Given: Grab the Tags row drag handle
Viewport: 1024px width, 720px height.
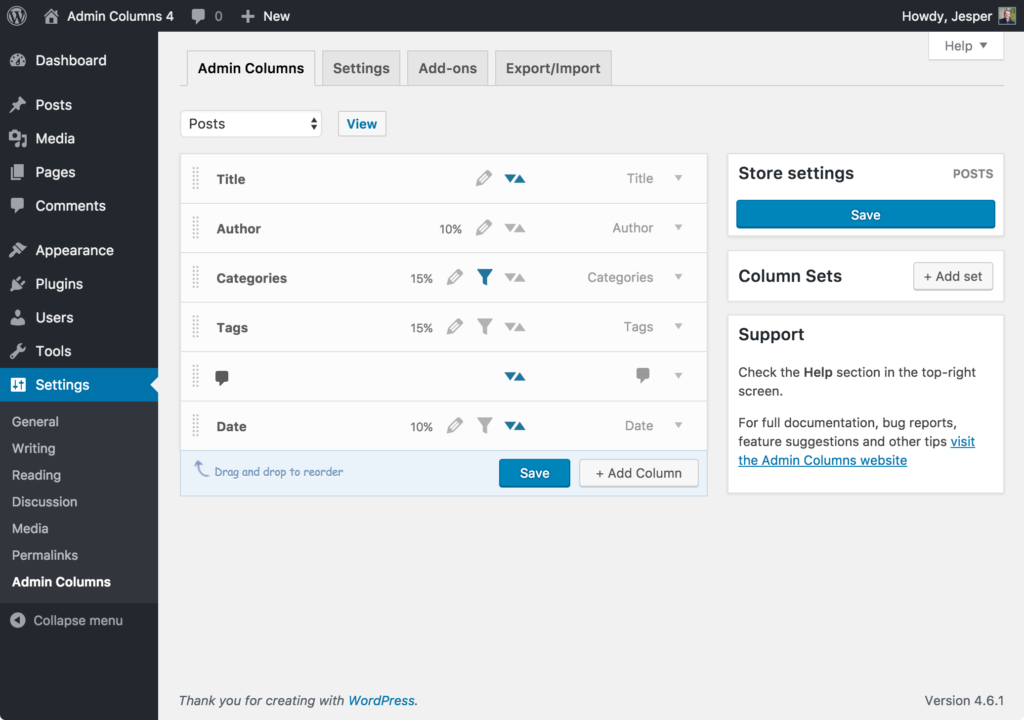Looking at the screenshot, I should (196, 327).
